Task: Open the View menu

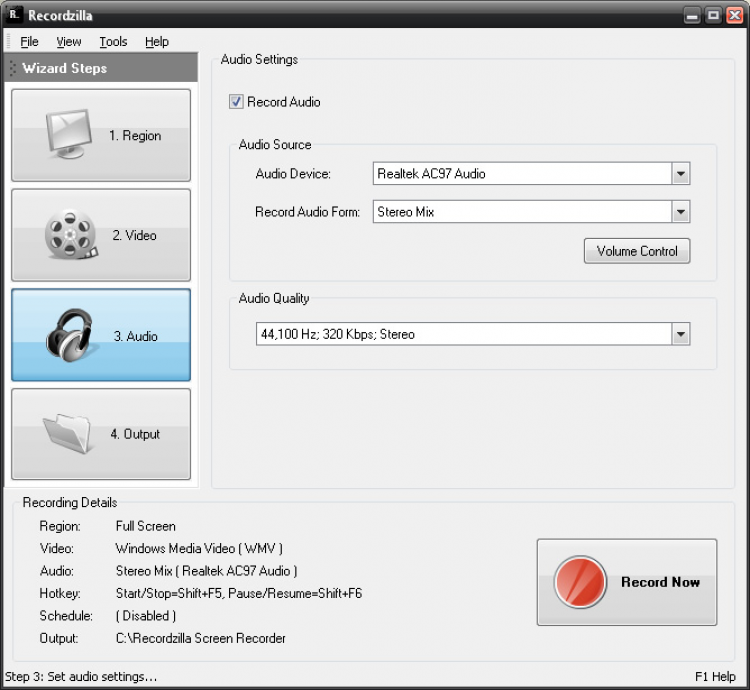Action: click(x=69, y=42)
